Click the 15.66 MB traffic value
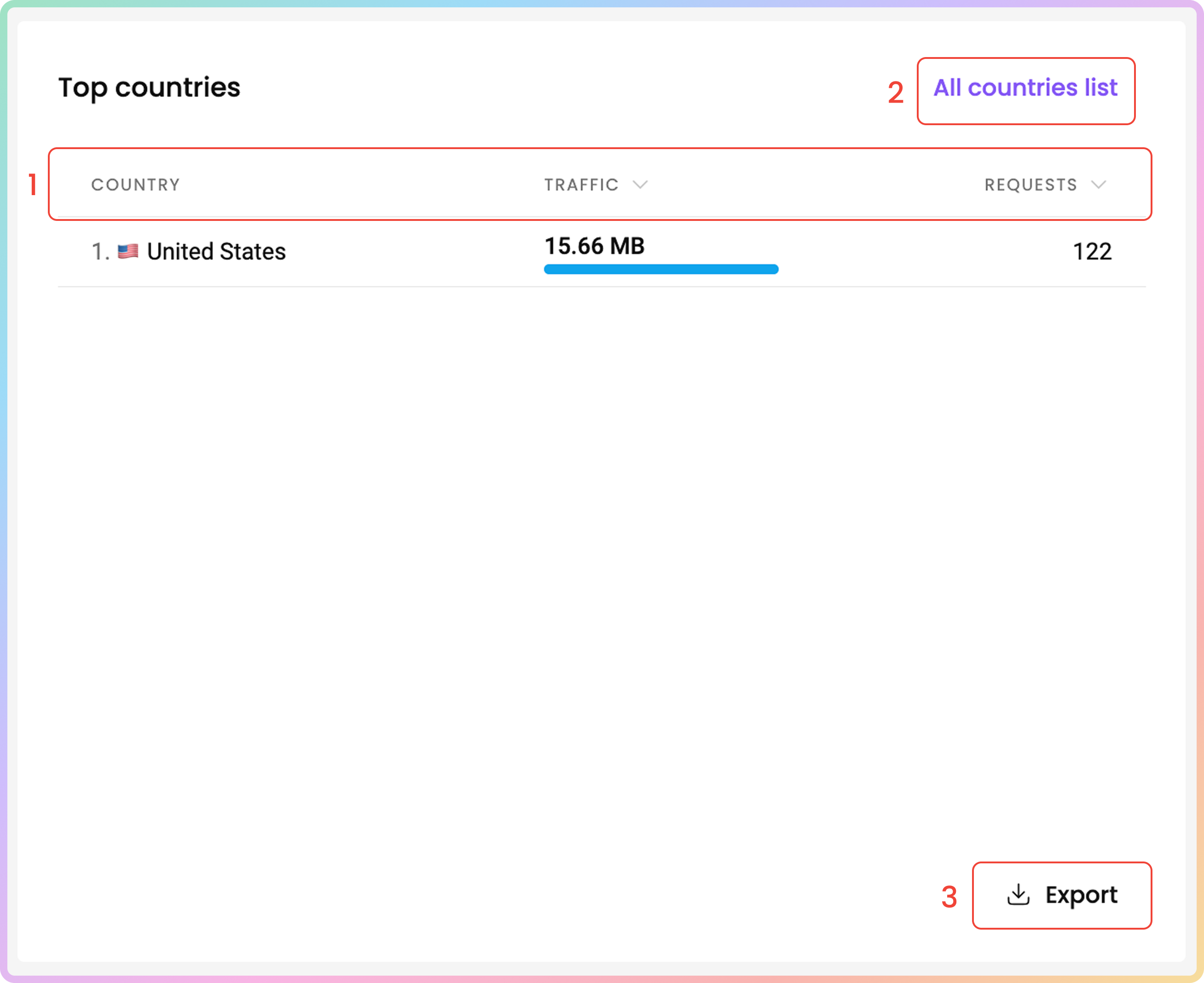This screenshot has width=1204, height=983. (x=594, y=246)
